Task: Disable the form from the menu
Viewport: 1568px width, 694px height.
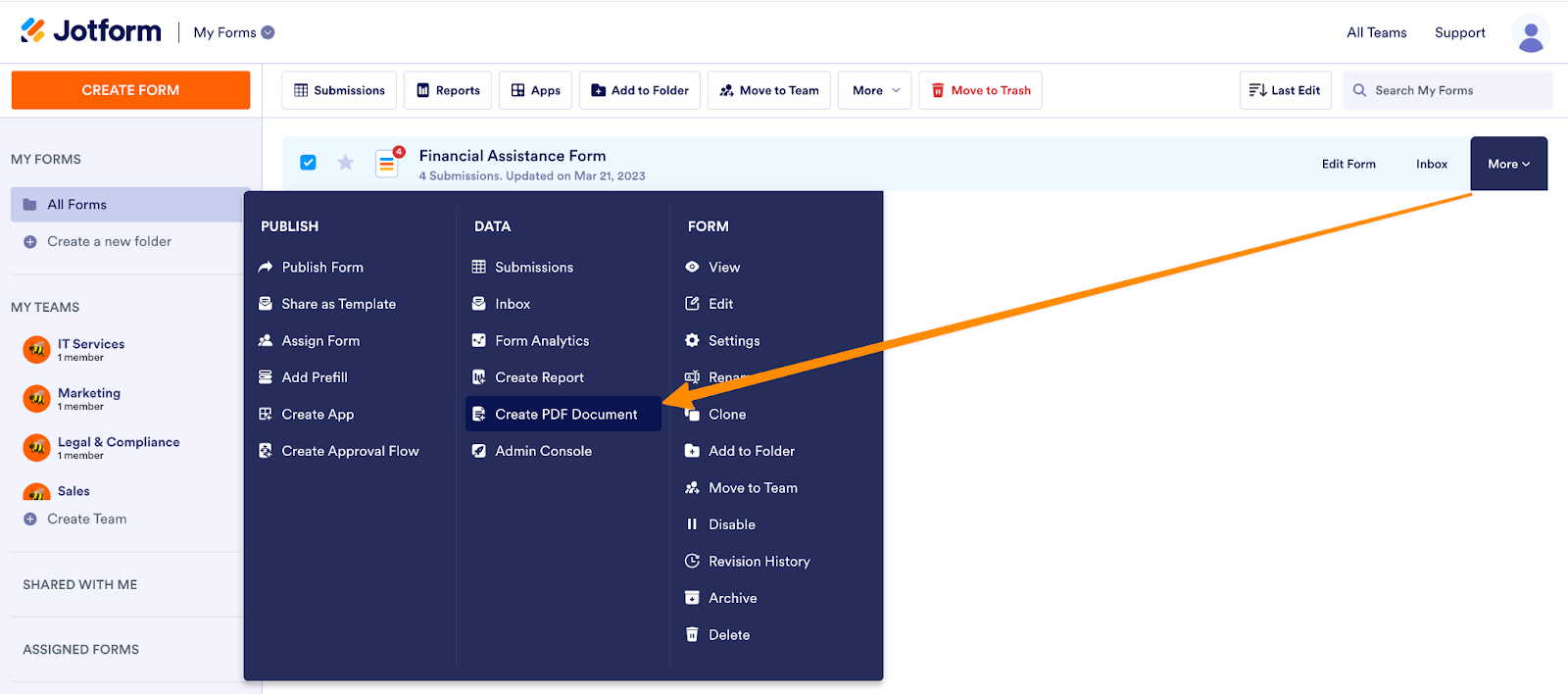Action: 731,524
